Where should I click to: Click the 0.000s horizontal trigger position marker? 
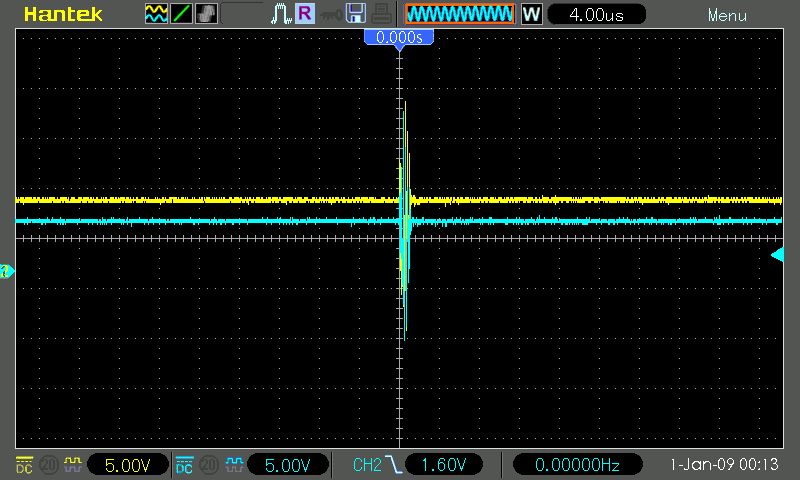point(399,37)
